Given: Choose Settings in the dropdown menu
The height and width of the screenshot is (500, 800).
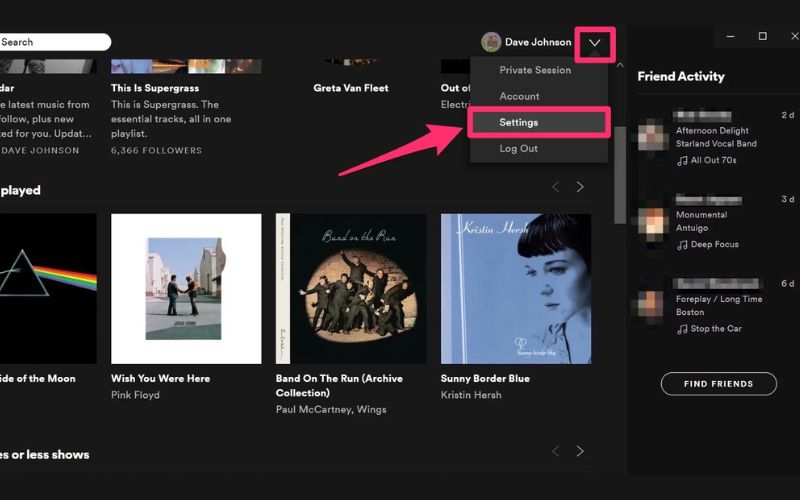Looking at the screenshot, I should click(x=539, y=122).
